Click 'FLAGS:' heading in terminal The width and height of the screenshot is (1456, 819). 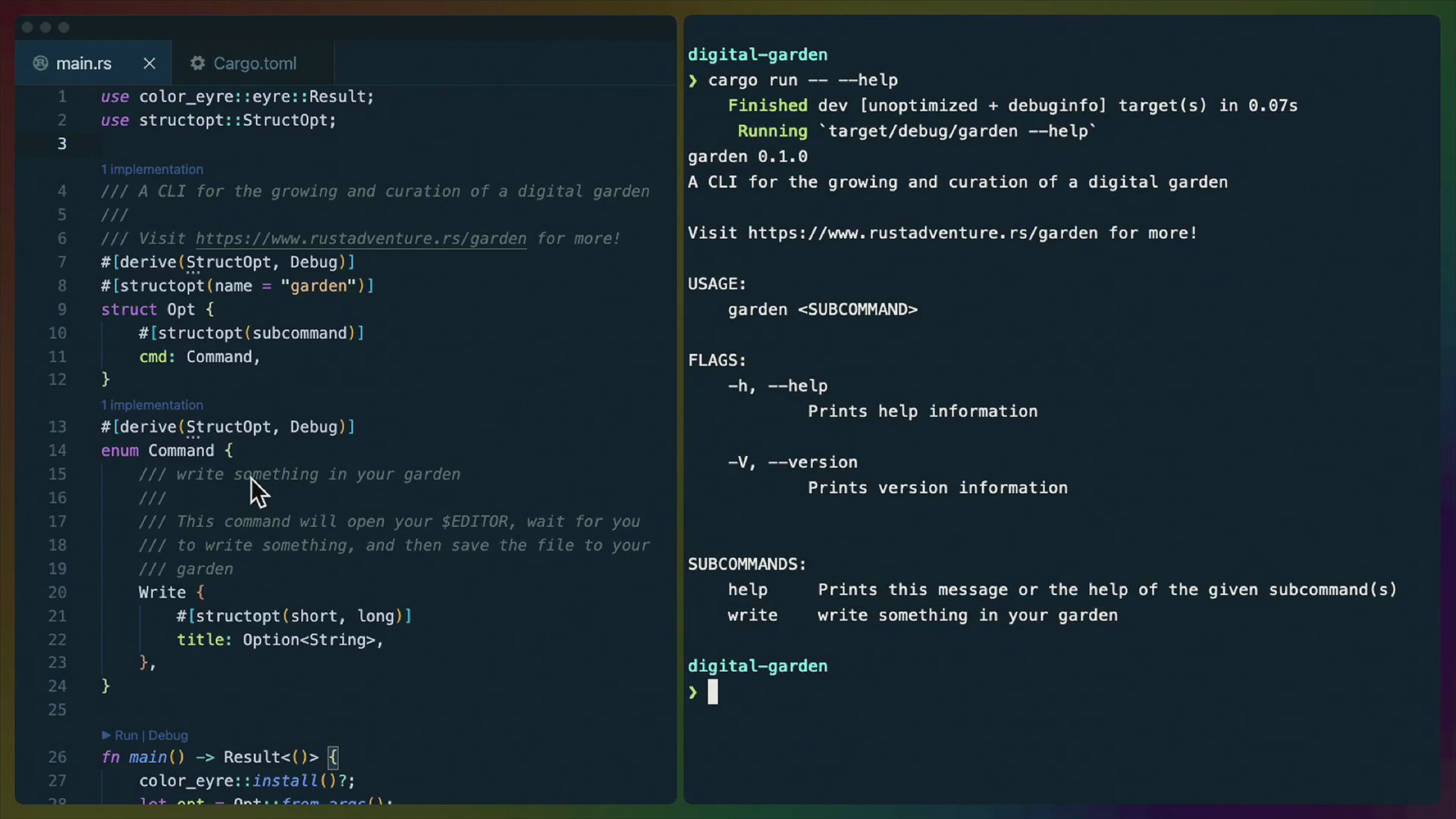pos(717,360)
